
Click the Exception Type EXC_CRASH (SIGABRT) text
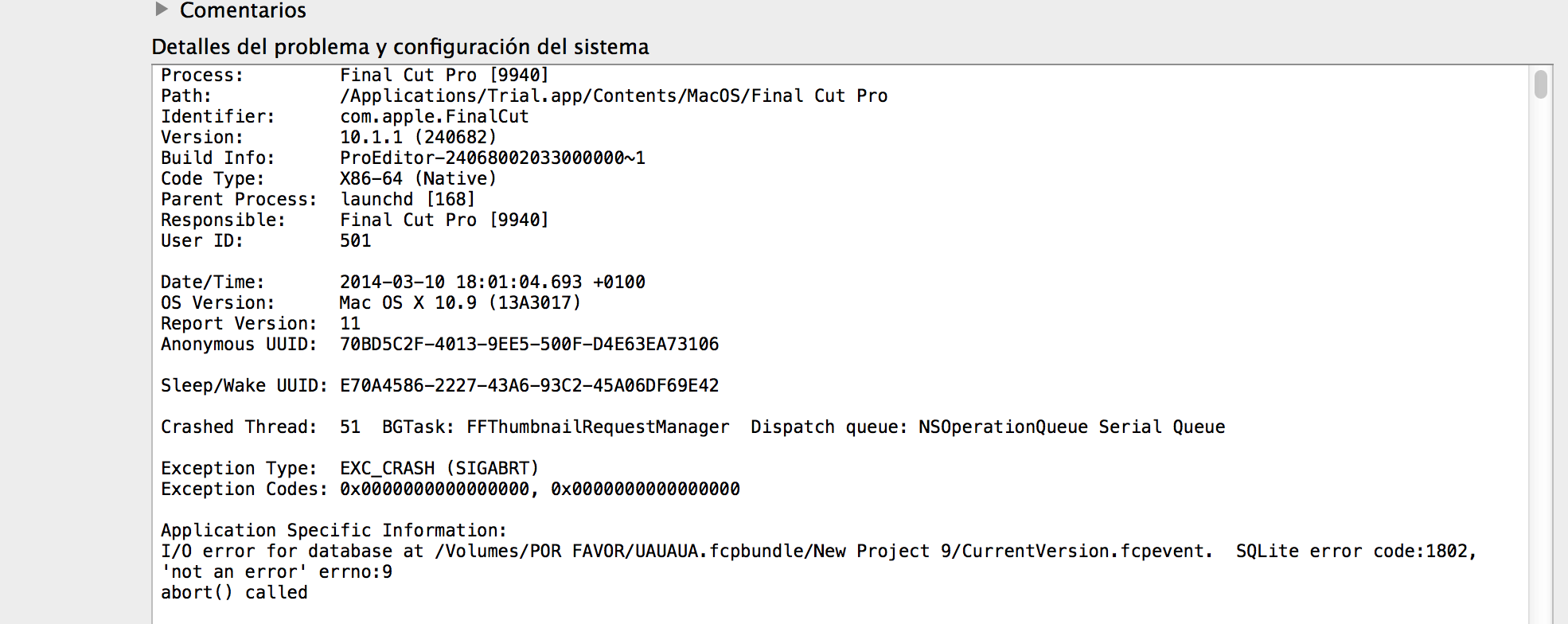439,468
